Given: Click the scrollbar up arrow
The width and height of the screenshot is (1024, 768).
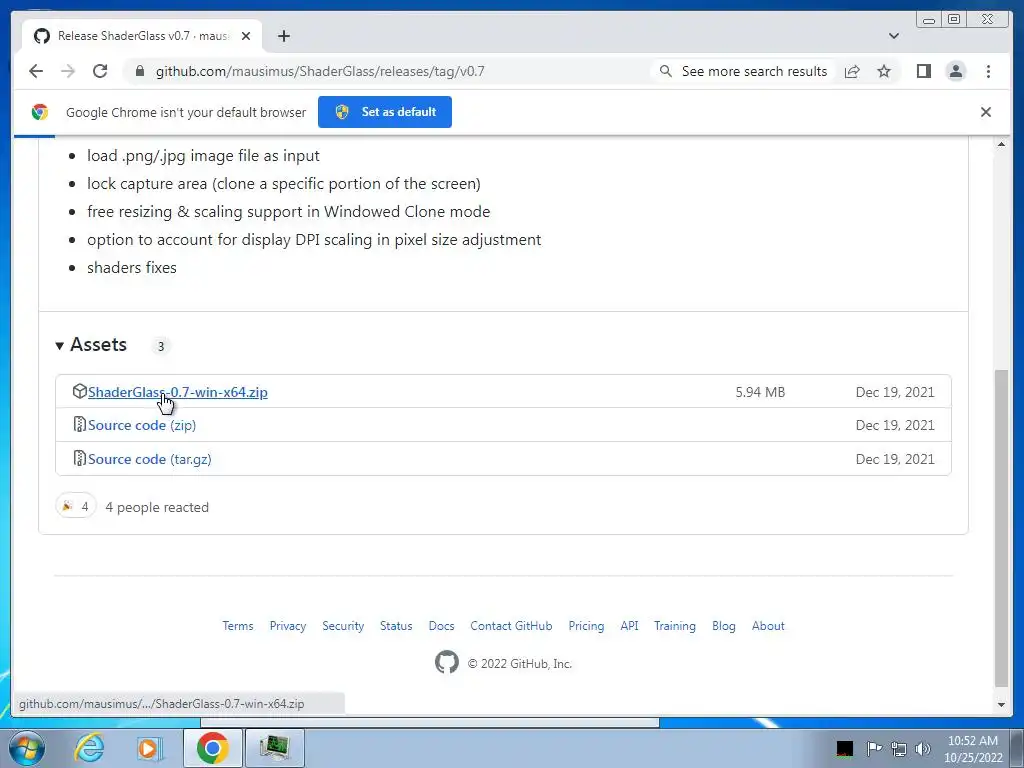Looking at the screenshot, I should pyautogui.click(x=1001, y=144).
